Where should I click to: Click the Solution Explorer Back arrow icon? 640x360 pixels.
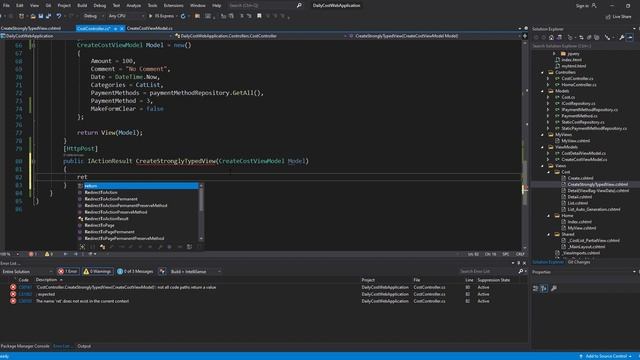click(536, 37)
